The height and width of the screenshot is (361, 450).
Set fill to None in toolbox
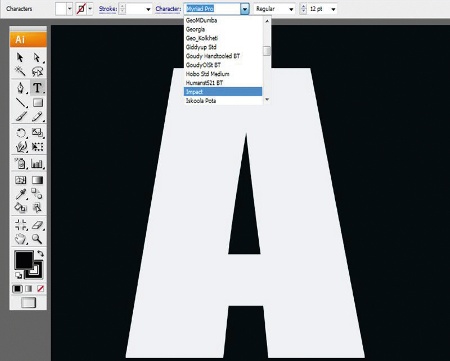click(40, 289)
